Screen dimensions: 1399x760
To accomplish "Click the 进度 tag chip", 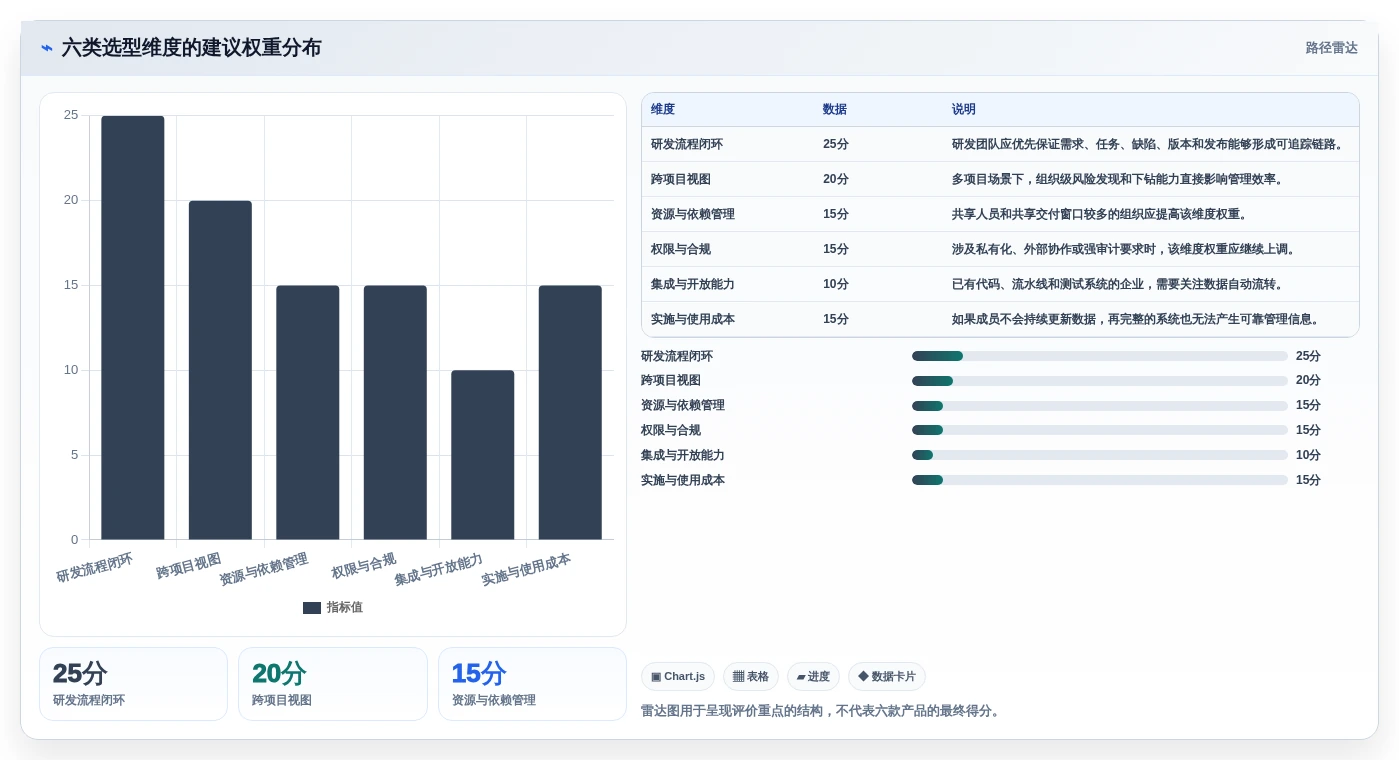I will point(813,677).
